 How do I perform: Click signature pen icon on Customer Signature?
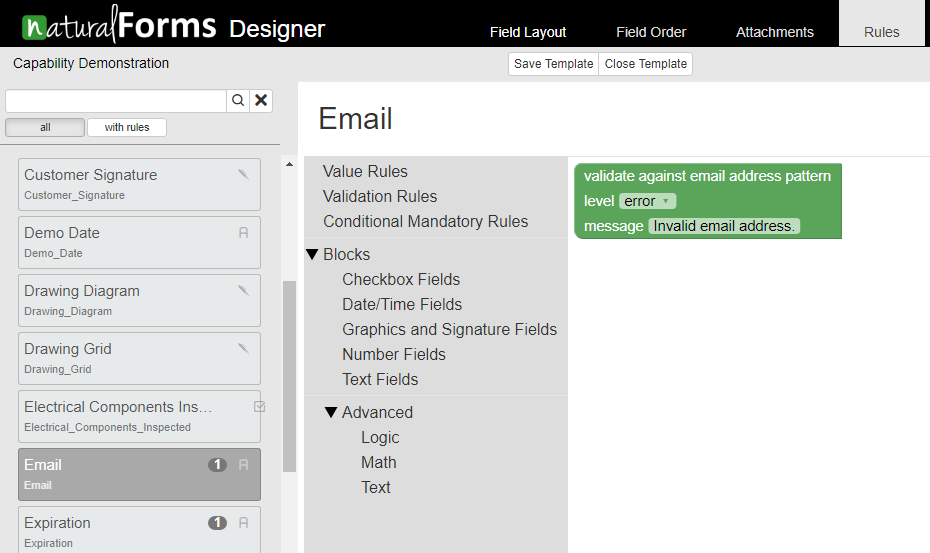click(243, 174)
